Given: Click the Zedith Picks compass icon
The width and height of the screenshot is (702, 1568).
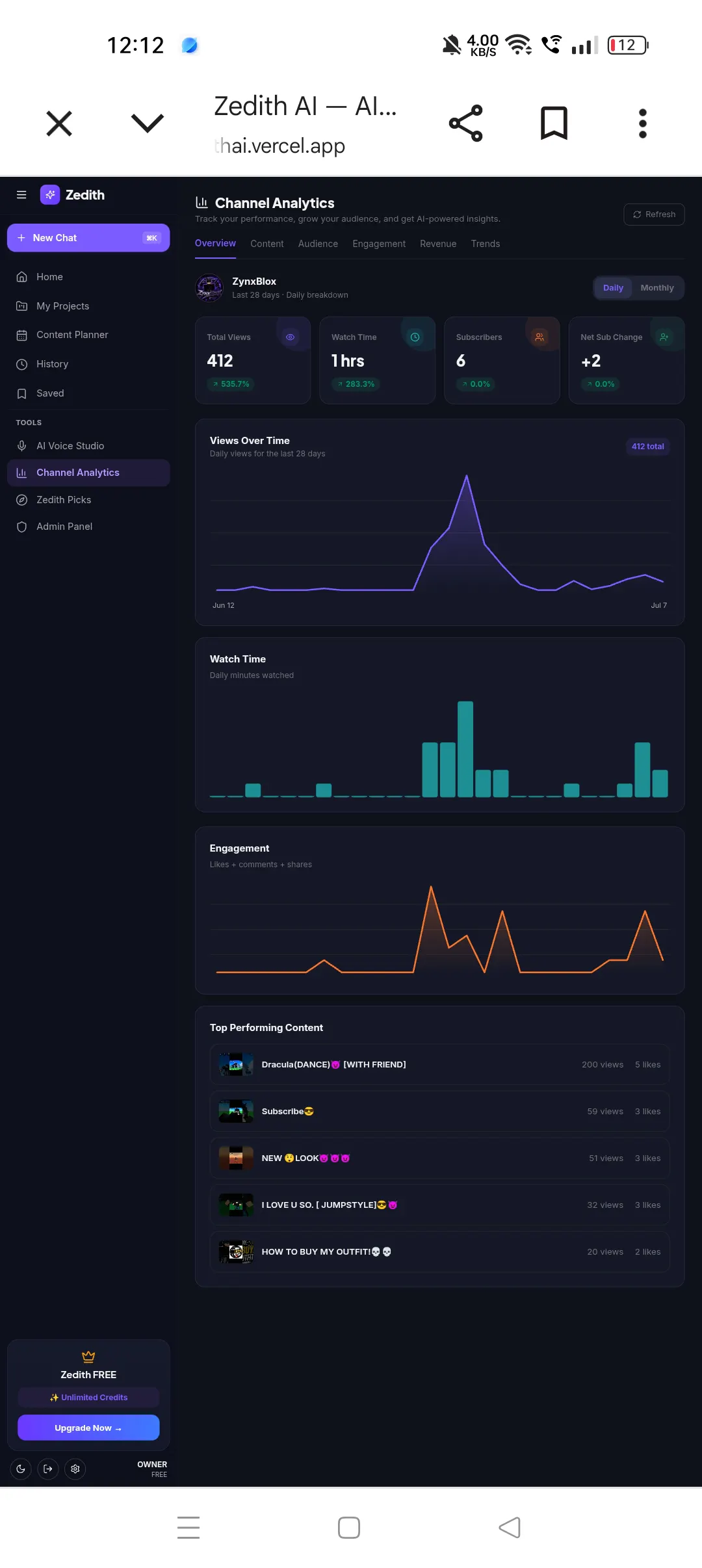Looking at the screenshot, I should coord(21,500).
